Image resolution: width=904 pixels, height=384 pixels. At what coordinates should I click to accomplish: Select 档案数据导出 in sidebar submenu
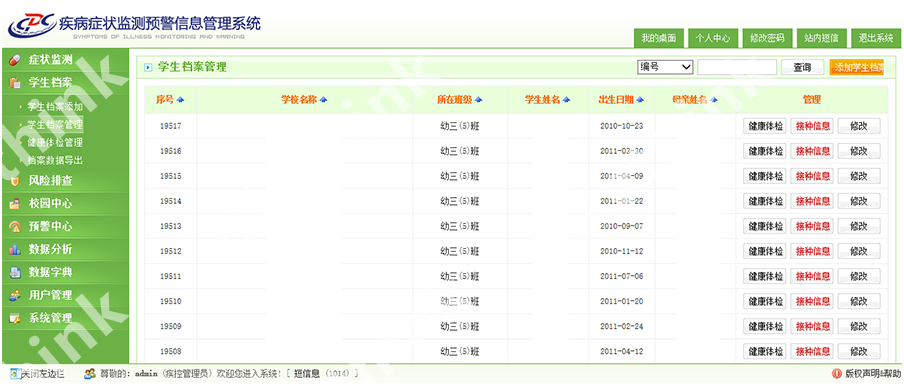coord(55,160)
